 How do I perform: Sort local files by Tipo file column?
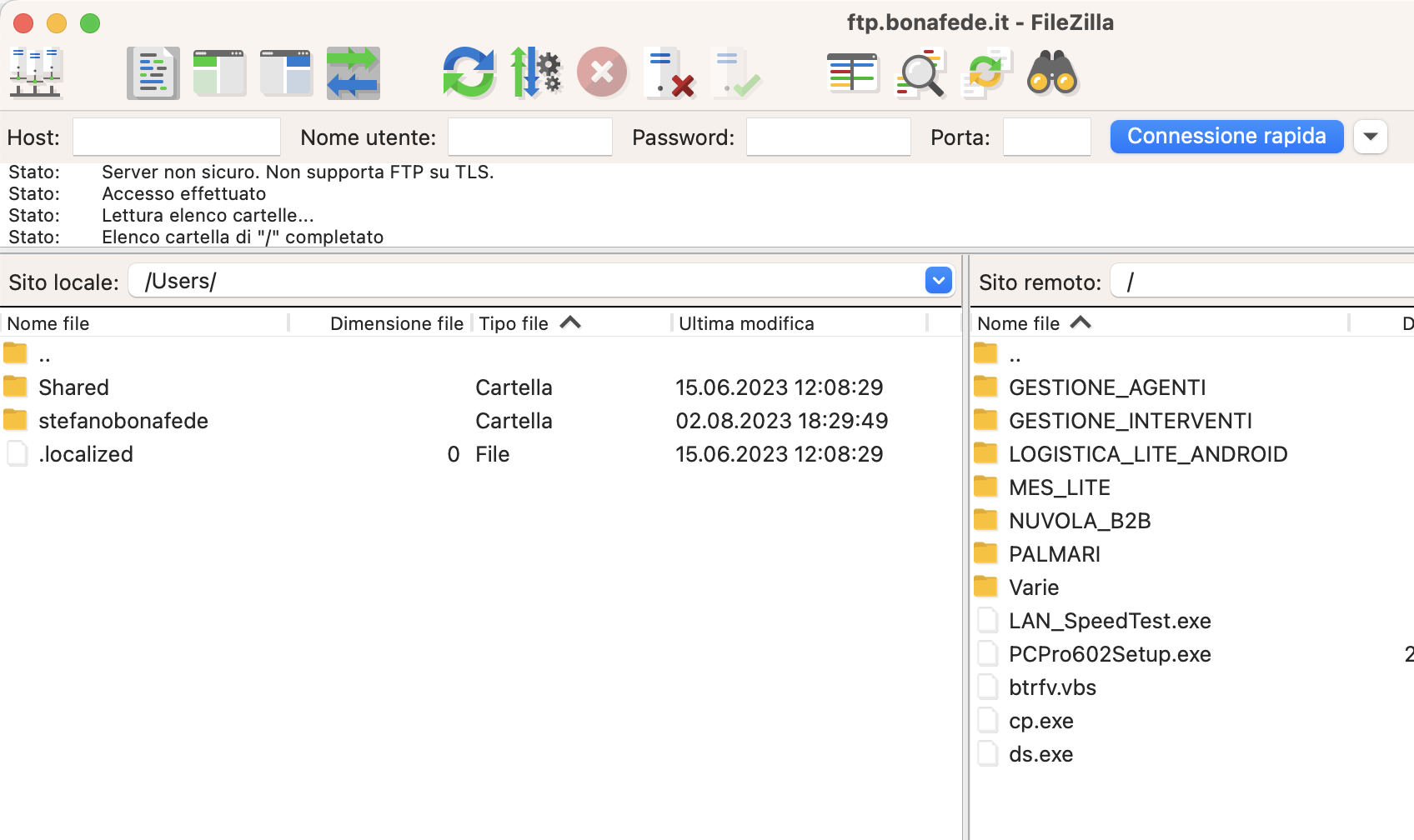tap(572, 323)
